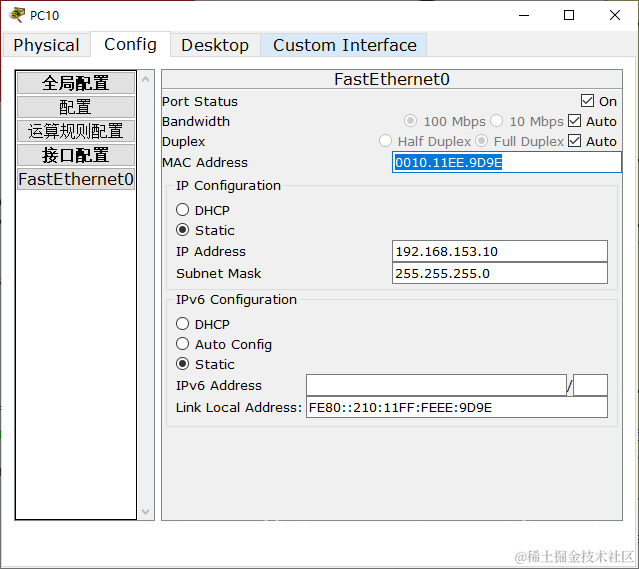Uncheck the Duplex Auto checkbox

click(574, 141)
